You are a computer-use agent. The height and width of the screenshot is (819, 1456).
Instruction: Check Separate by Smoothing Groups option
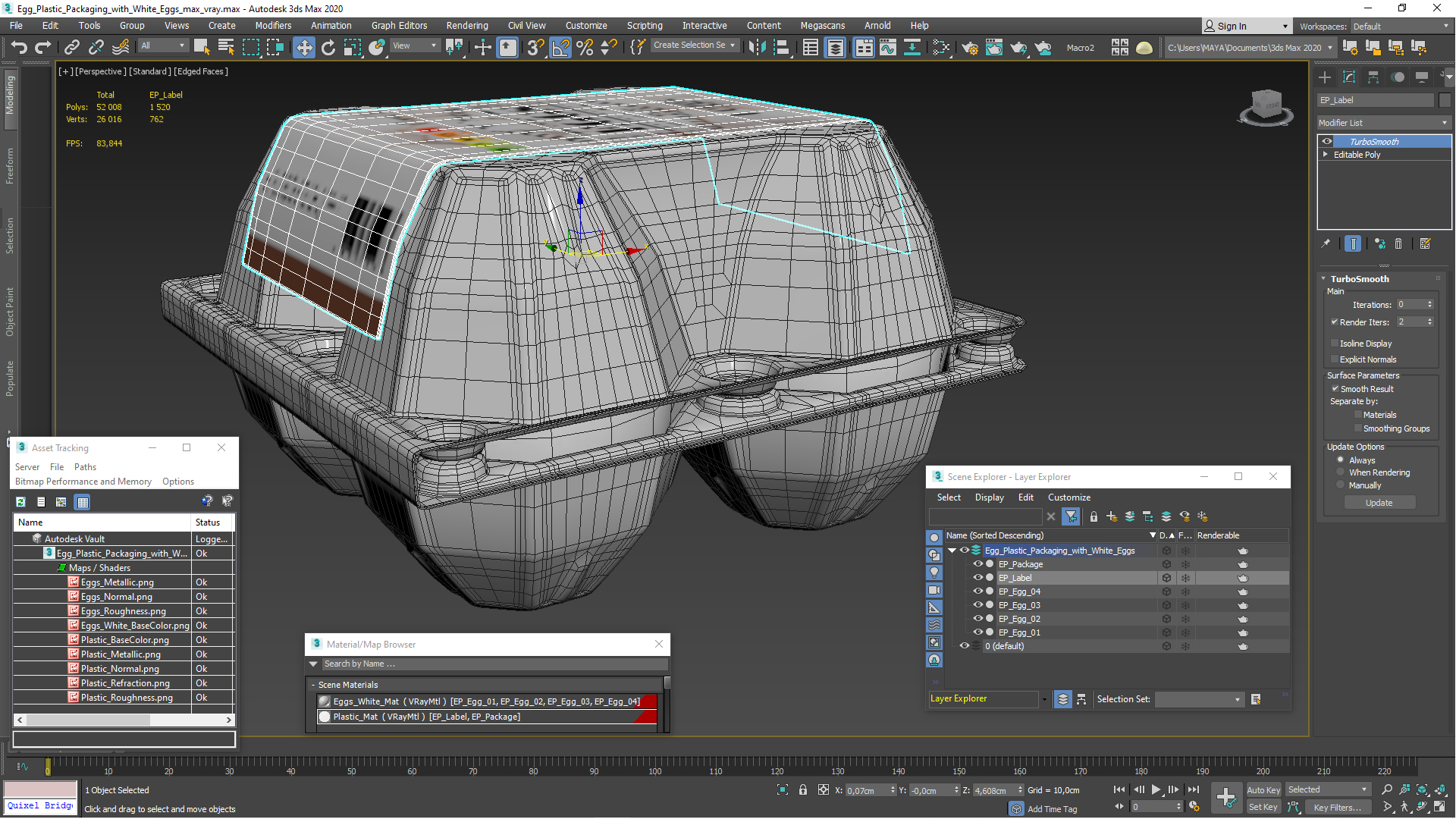tap(1358, 428)
